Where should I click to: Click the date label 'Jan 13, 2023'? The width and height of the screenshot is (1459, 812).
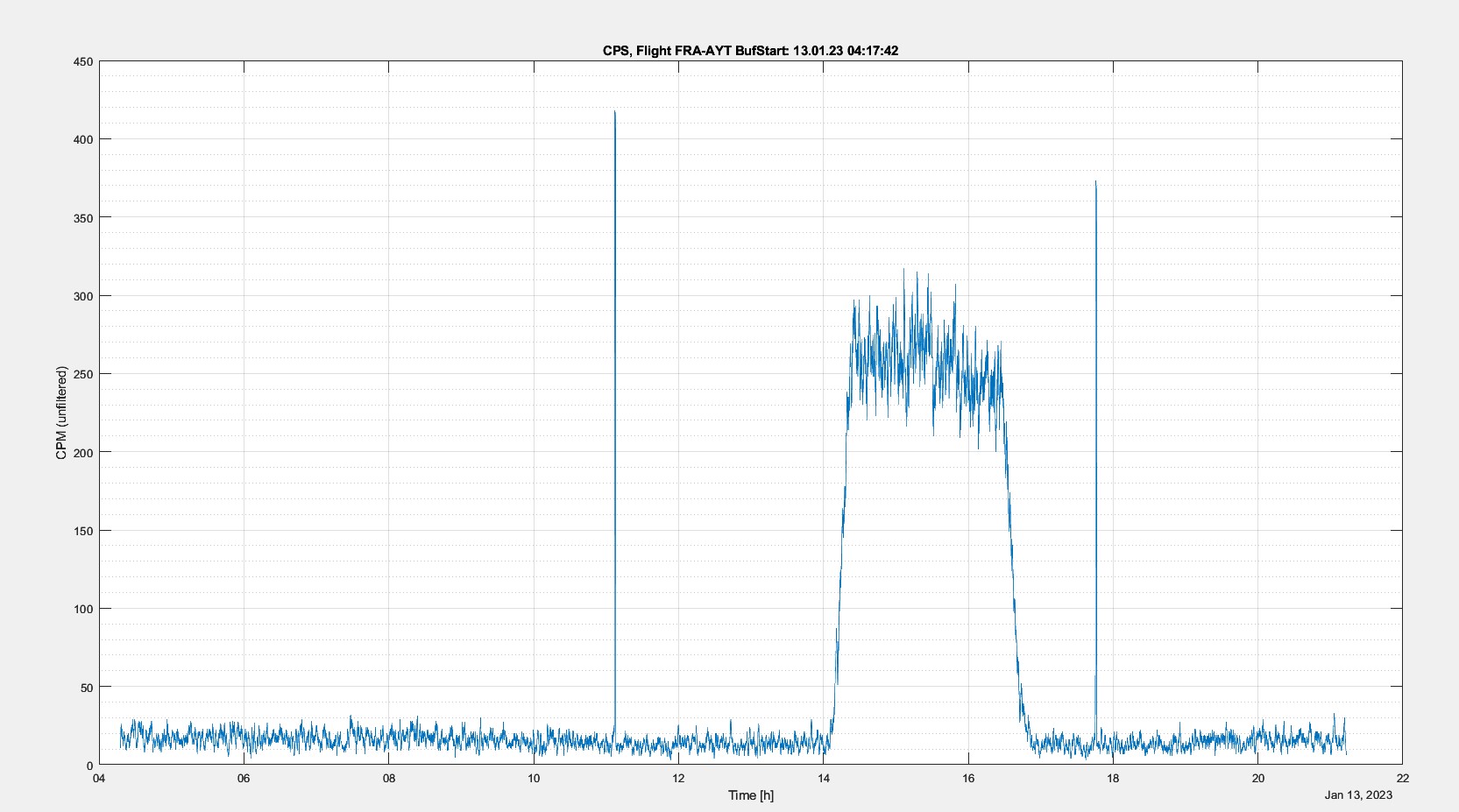tap(1358, 794)
